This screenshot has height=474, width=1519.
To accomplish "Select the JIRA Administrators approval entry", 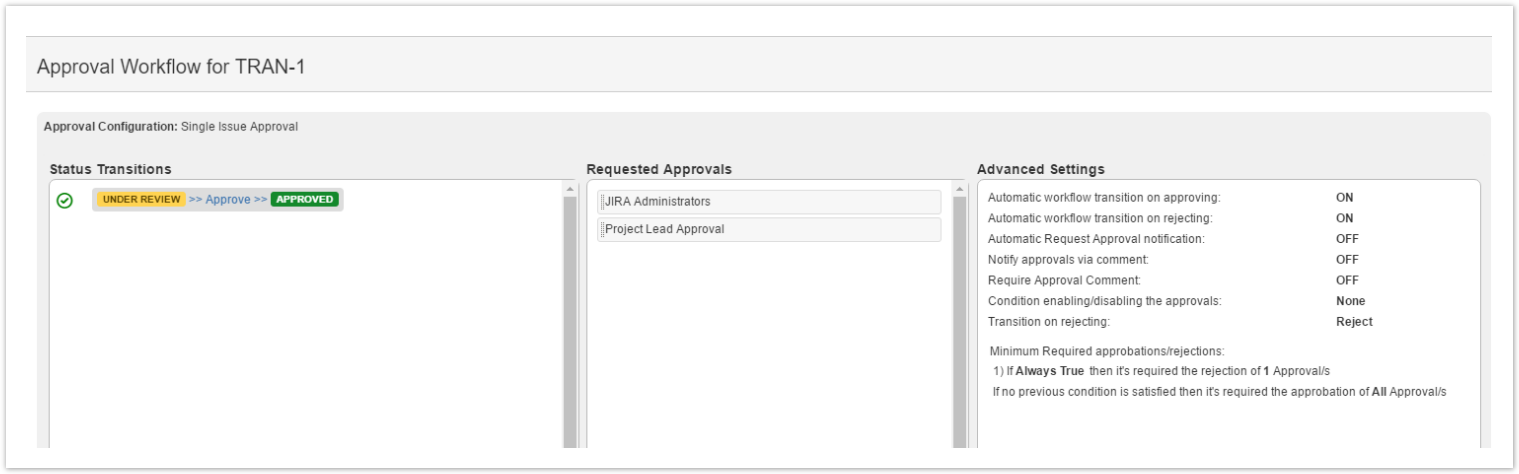I will click(770, 202).
